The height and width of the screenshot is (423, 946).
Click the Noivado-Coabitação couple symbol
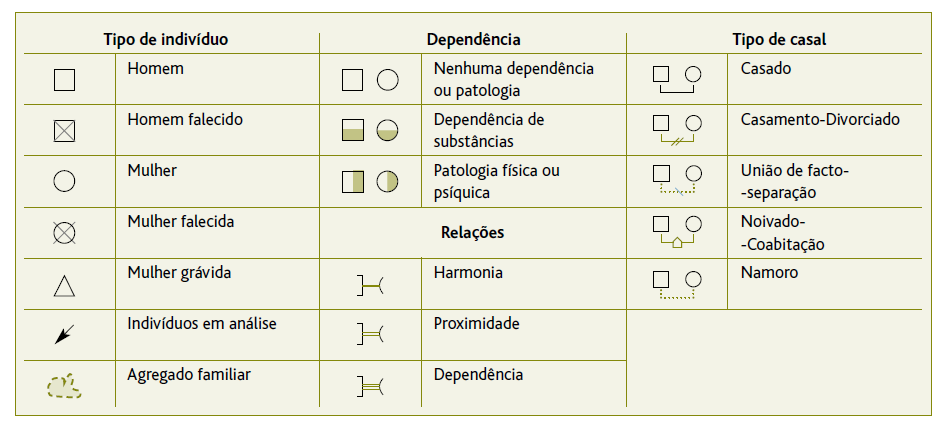tap(675, 232)
